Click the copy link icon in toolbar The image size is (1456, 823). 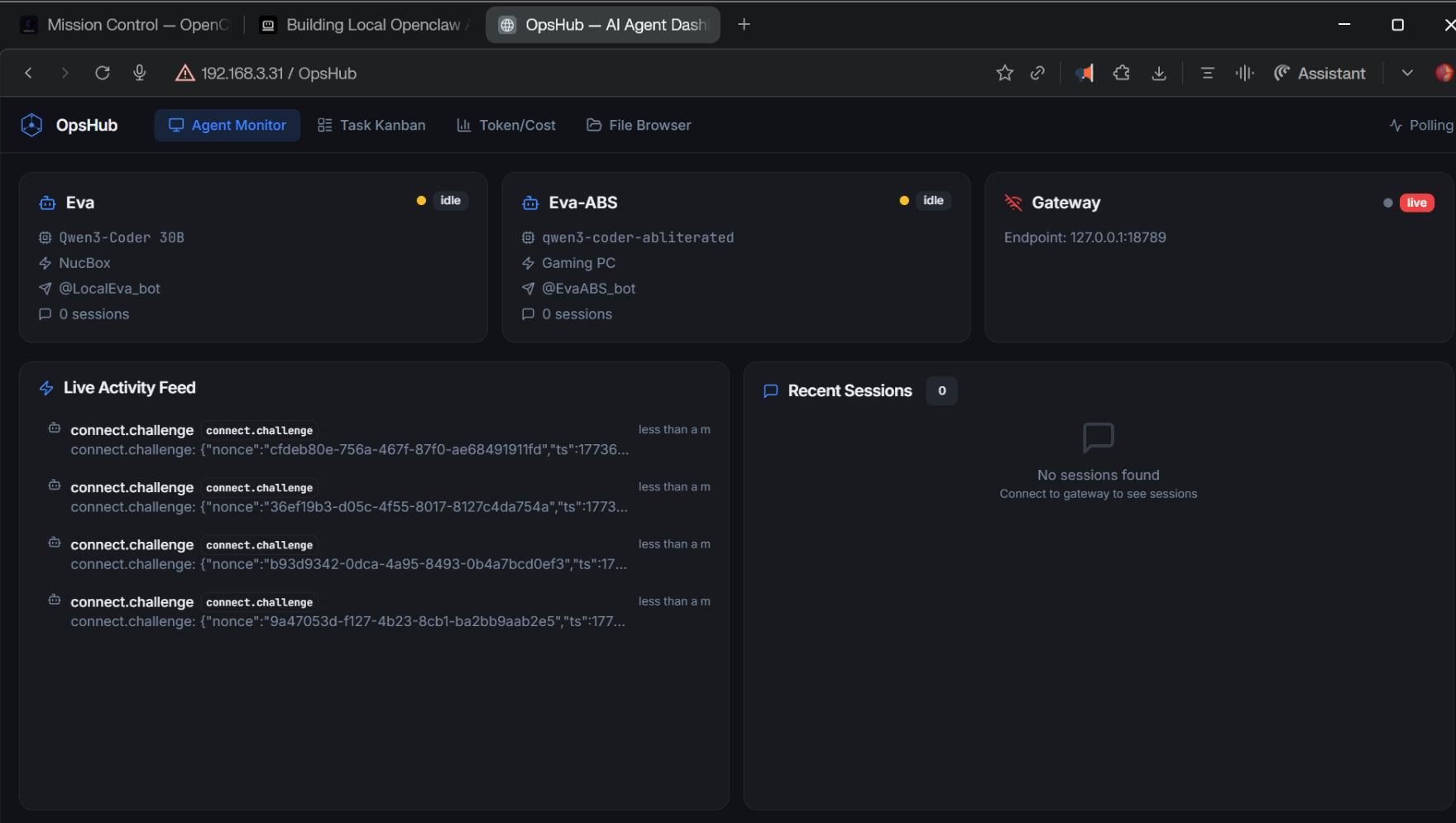pyautogui.click(x=1037, y=73)
